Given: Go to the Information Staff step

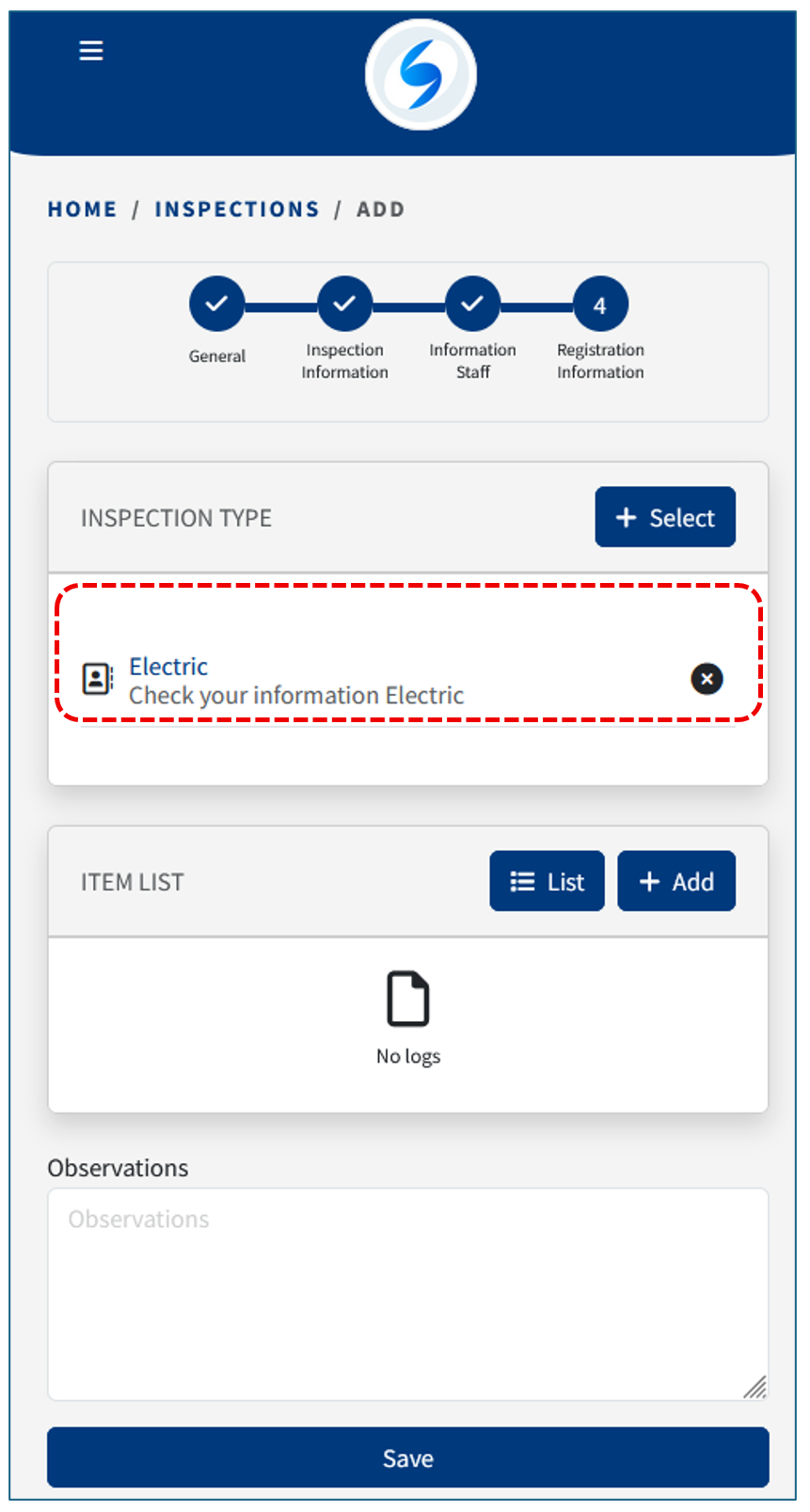Looking at the screenshot, I should [472, 305].
